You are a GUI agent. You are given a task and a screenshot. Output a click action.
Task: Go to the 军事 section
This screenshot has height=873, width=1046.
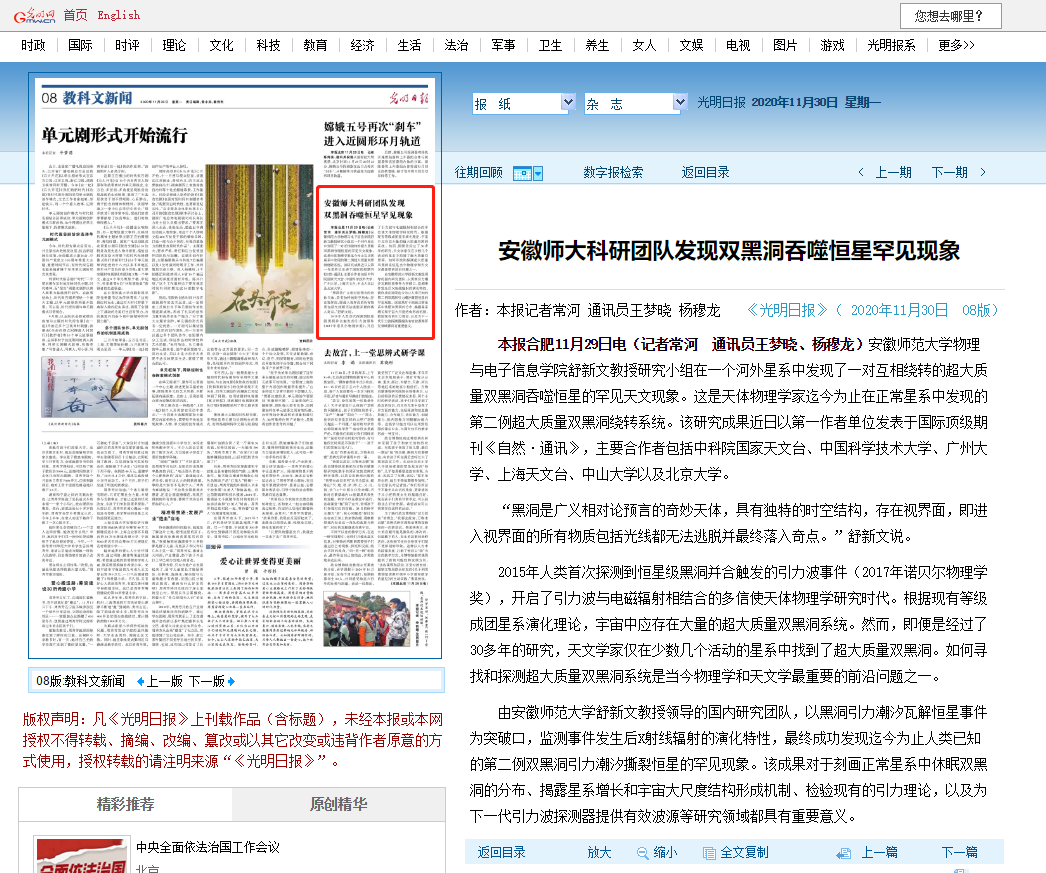point(503,45)
